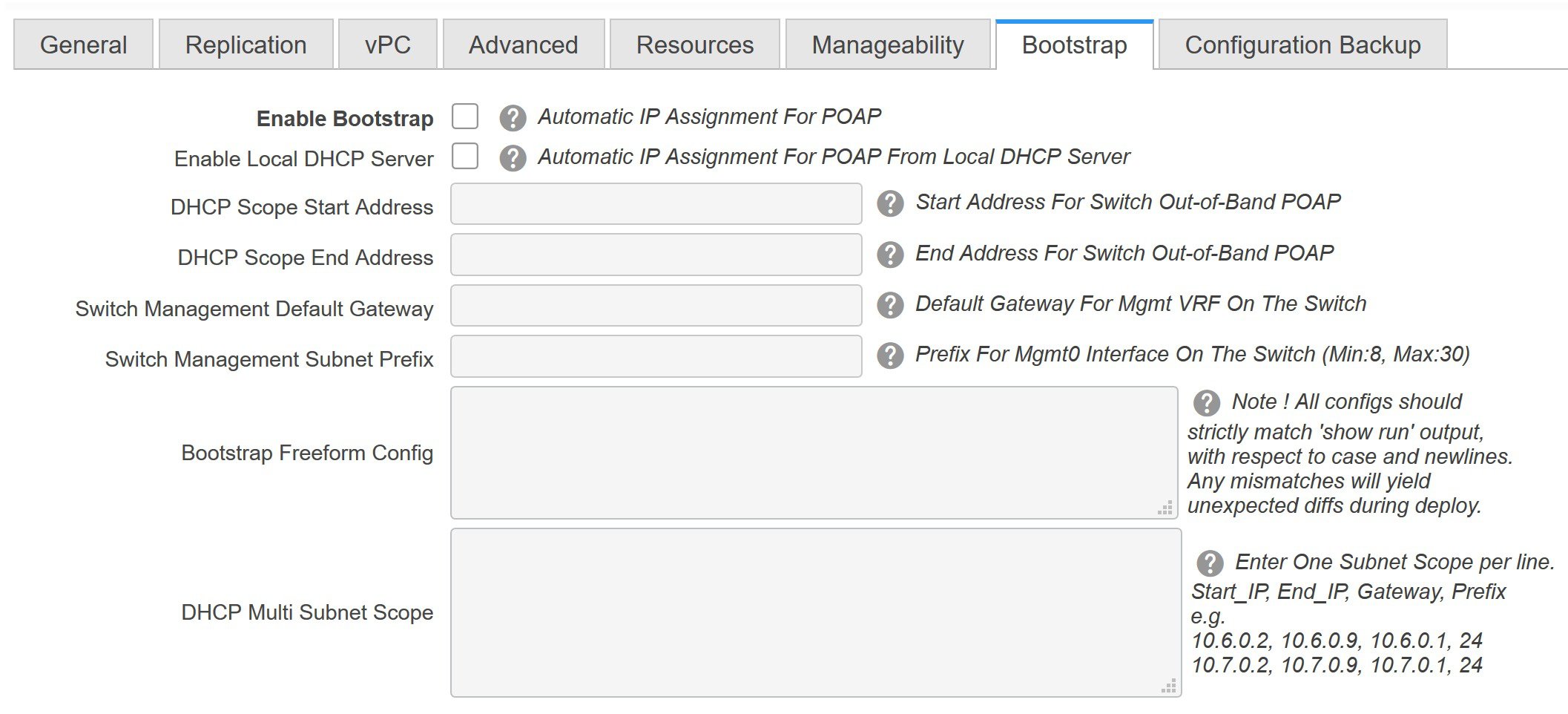Viewport: 1568px width, 714px height.
Task: Open the Configuration Backup tab
Action: (1302, 45)
